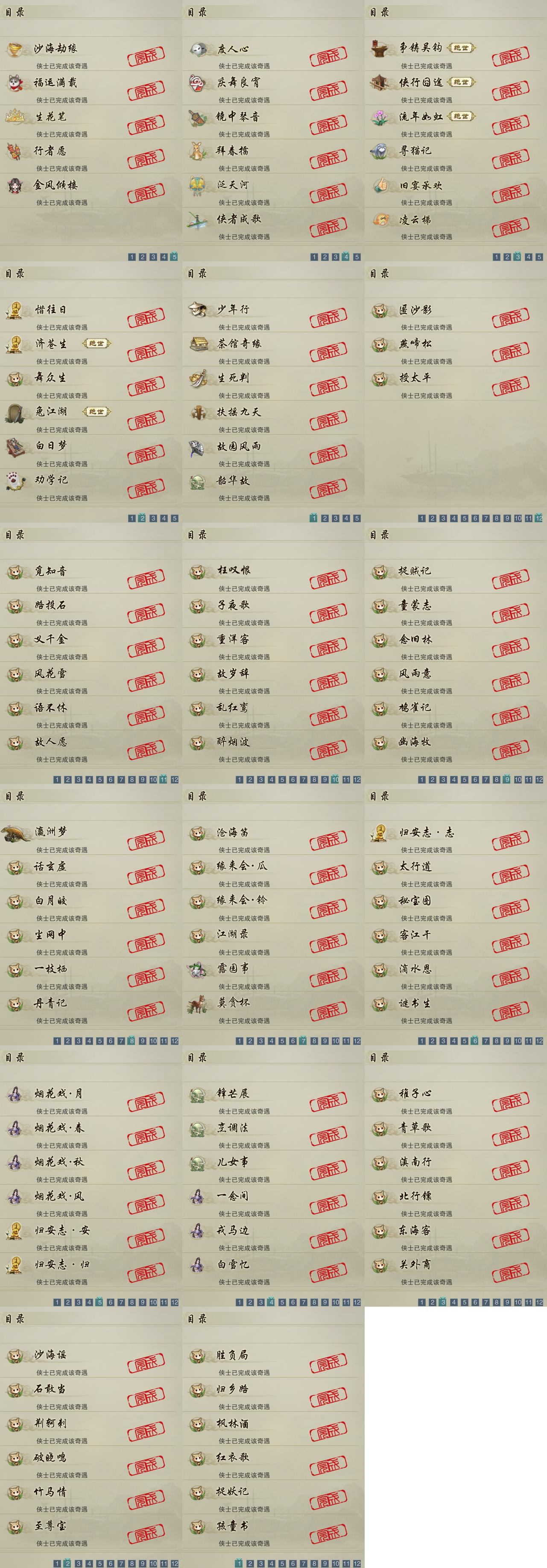Open the 侠者成歌 adventure entry

click(273, 225)
